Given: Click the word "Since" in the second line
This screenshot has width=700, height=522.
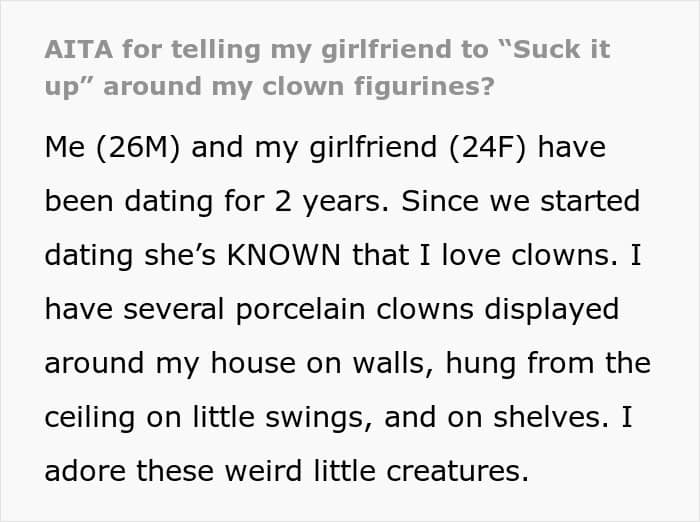Looking at the screenshot, I should [x=440, y=201].
